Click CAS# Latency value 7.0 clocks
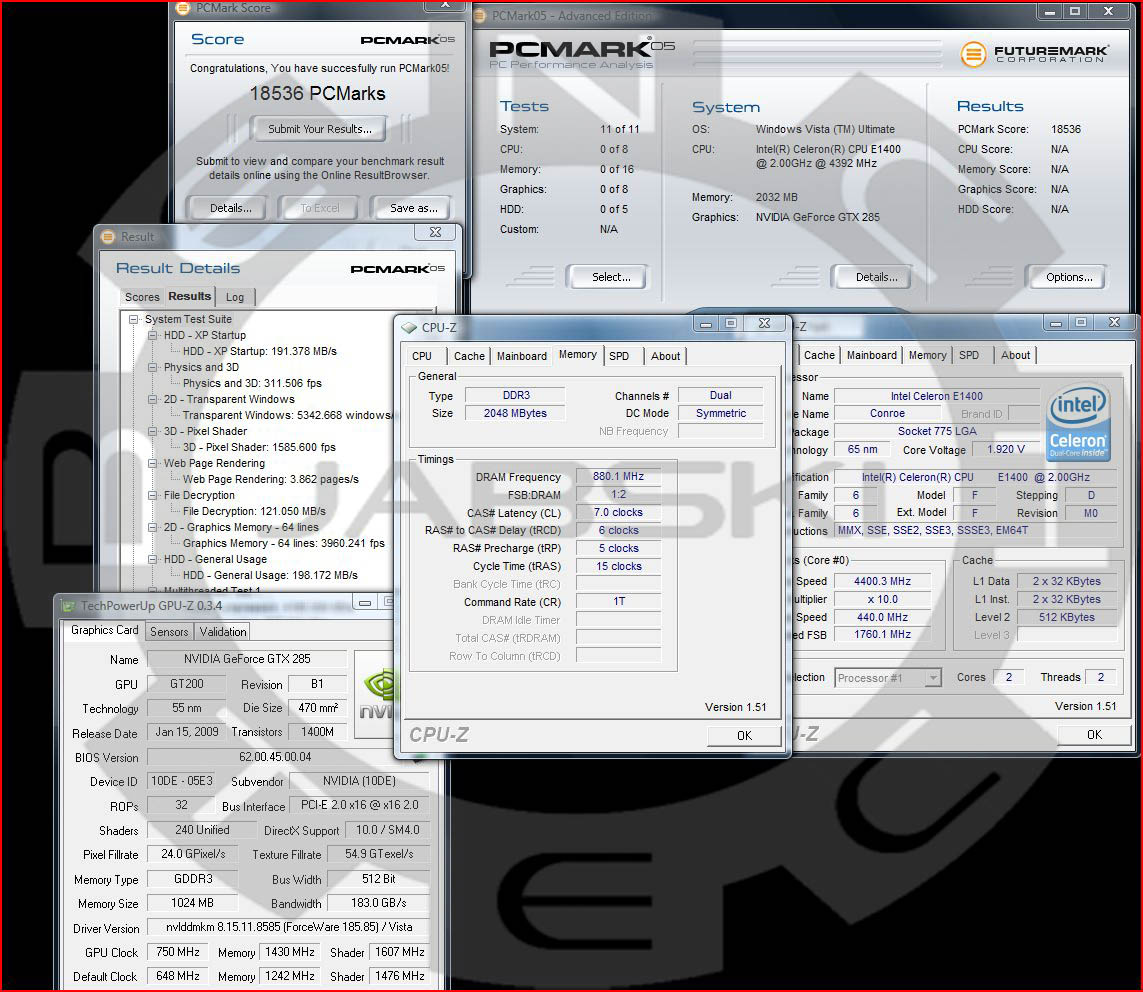 (618, 512)
